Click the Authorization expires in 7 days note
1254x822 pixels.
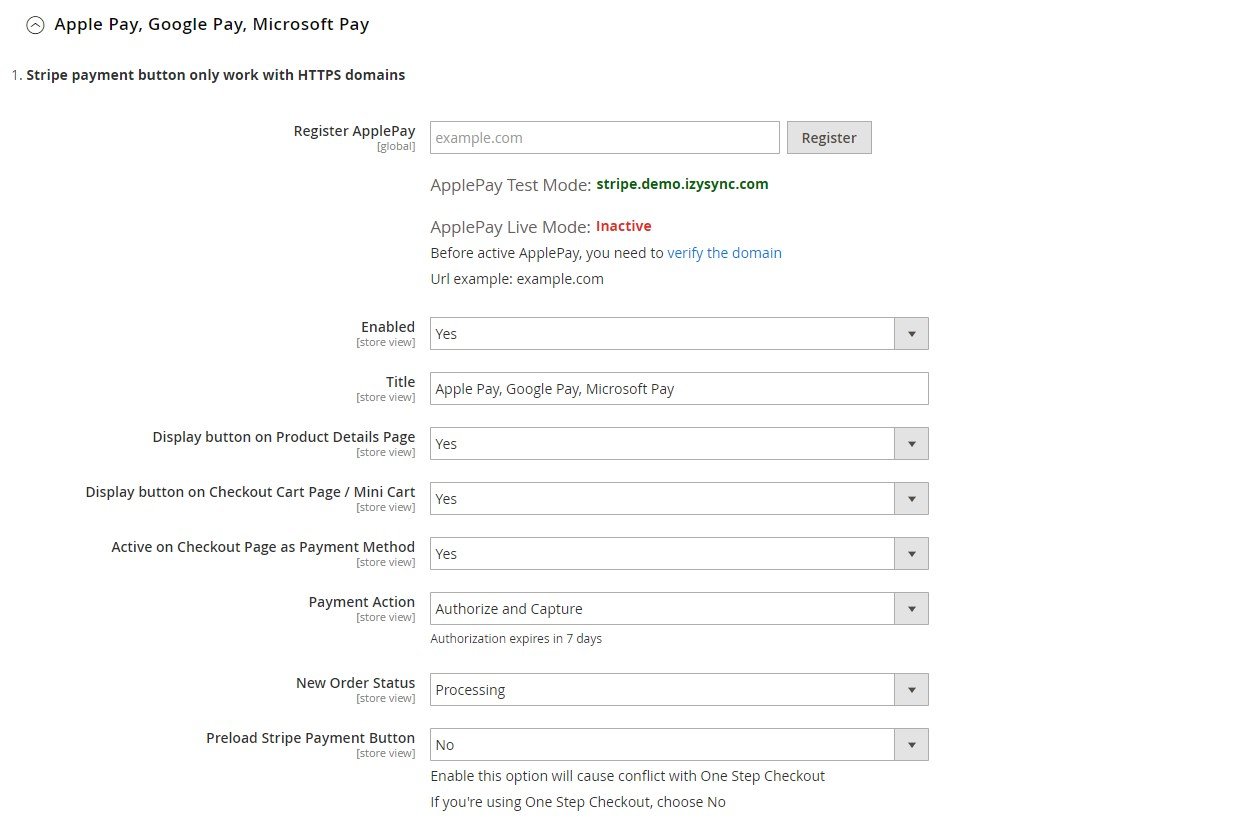pos(516,639)
